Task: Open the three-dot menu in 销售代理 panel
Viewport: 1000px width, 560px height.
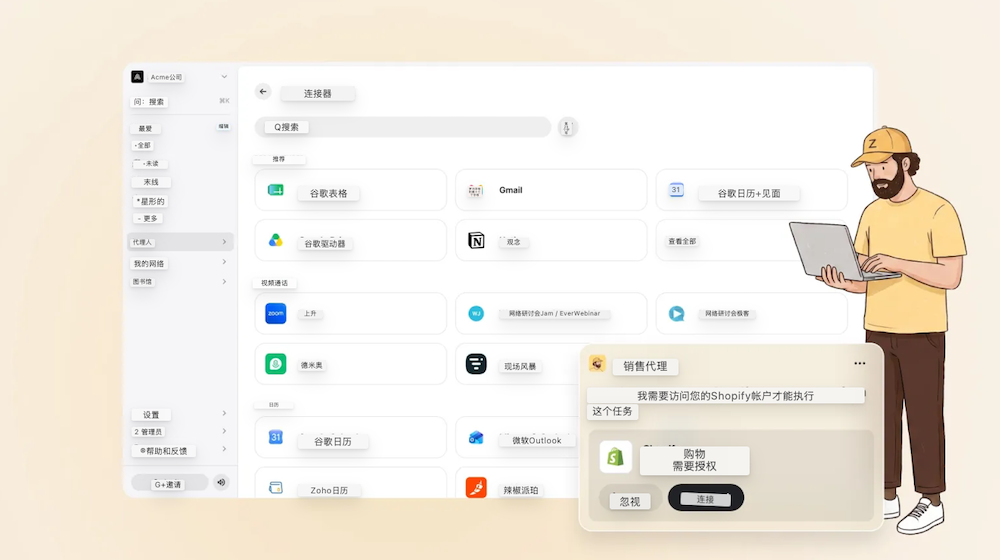Action: [860, 364]
